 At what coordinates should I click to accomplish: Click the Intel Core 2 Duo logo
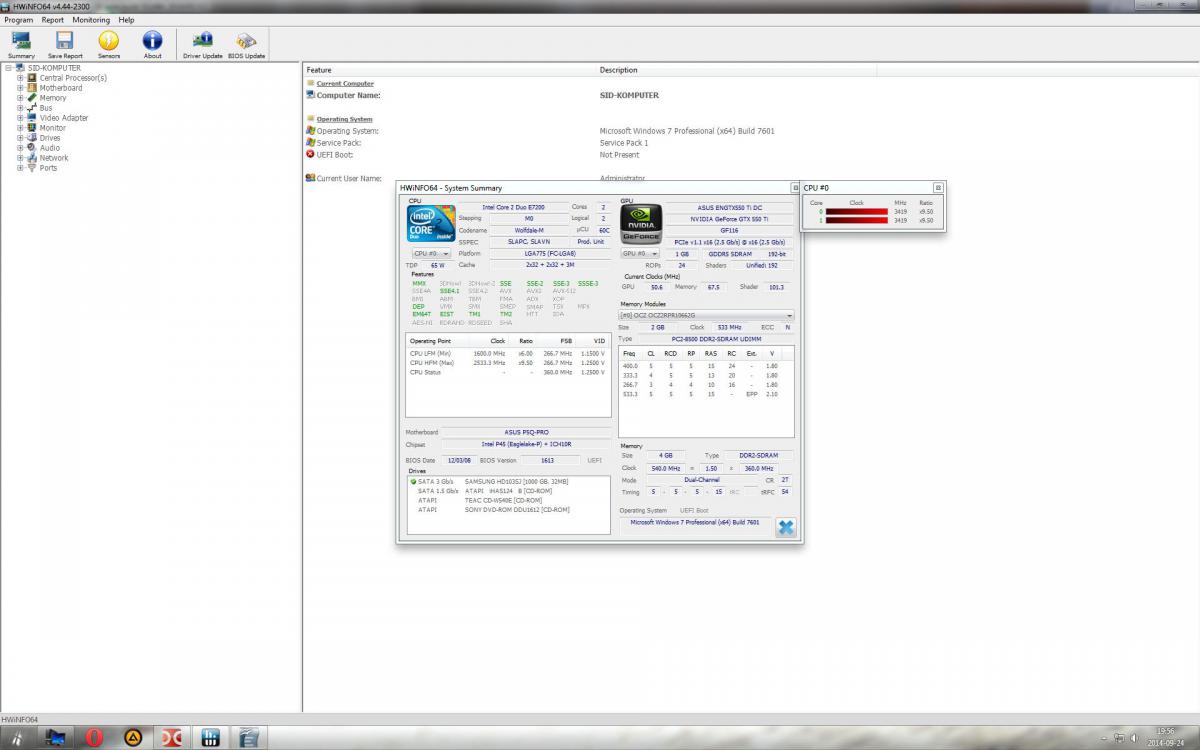pos(431,223)
